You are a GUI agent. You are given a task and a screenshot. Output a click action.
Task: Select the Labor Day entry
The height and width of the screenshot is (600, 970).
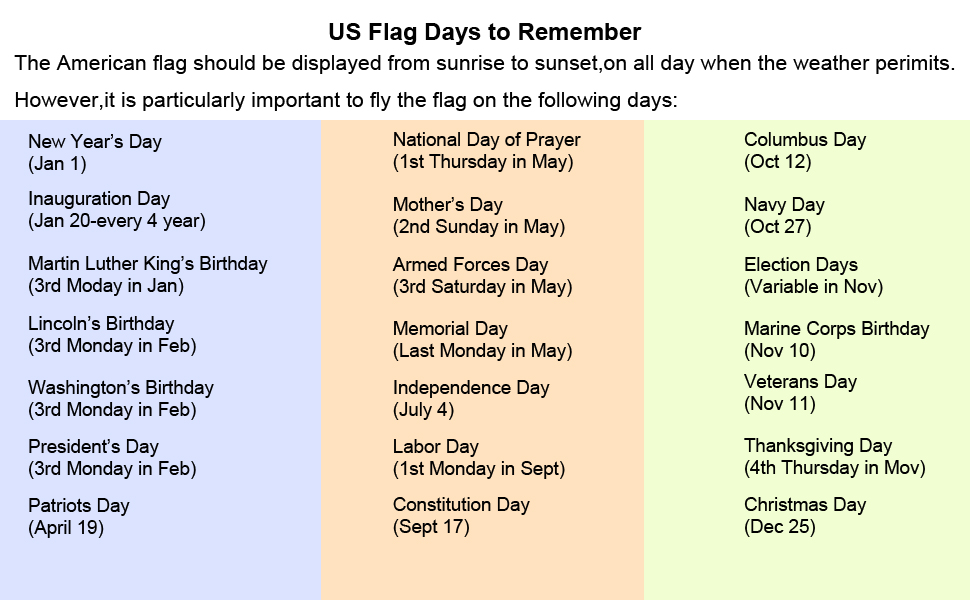[x=435, y=447]
